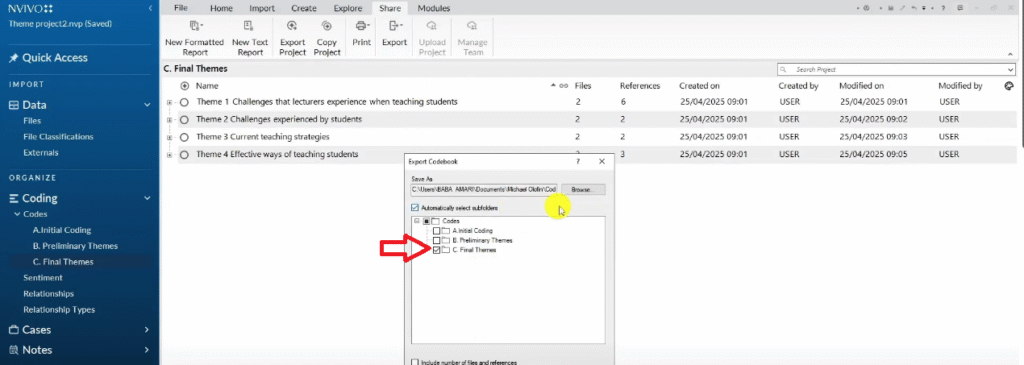Open Files under Data
This screenshot has height=365, width=1024.
pos(32,121)
